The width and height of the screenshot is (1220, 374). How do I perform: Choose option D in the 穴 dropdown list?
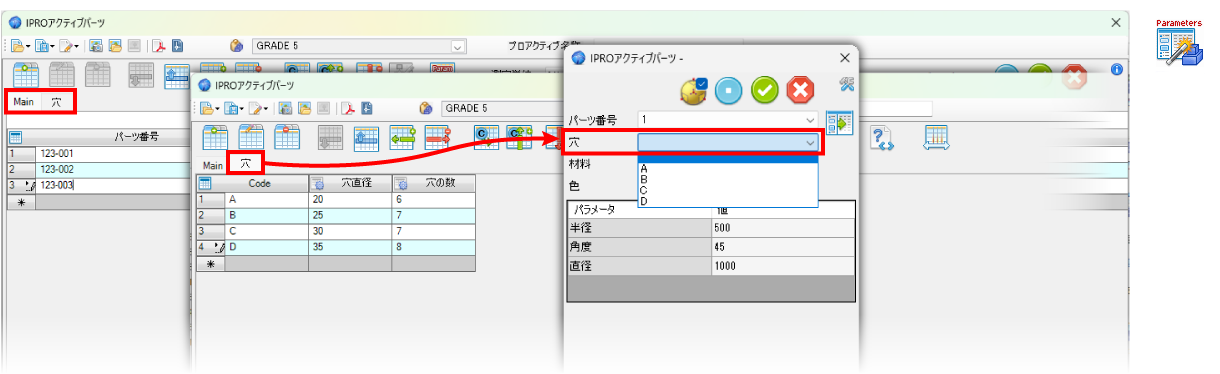tap(728, 201)
